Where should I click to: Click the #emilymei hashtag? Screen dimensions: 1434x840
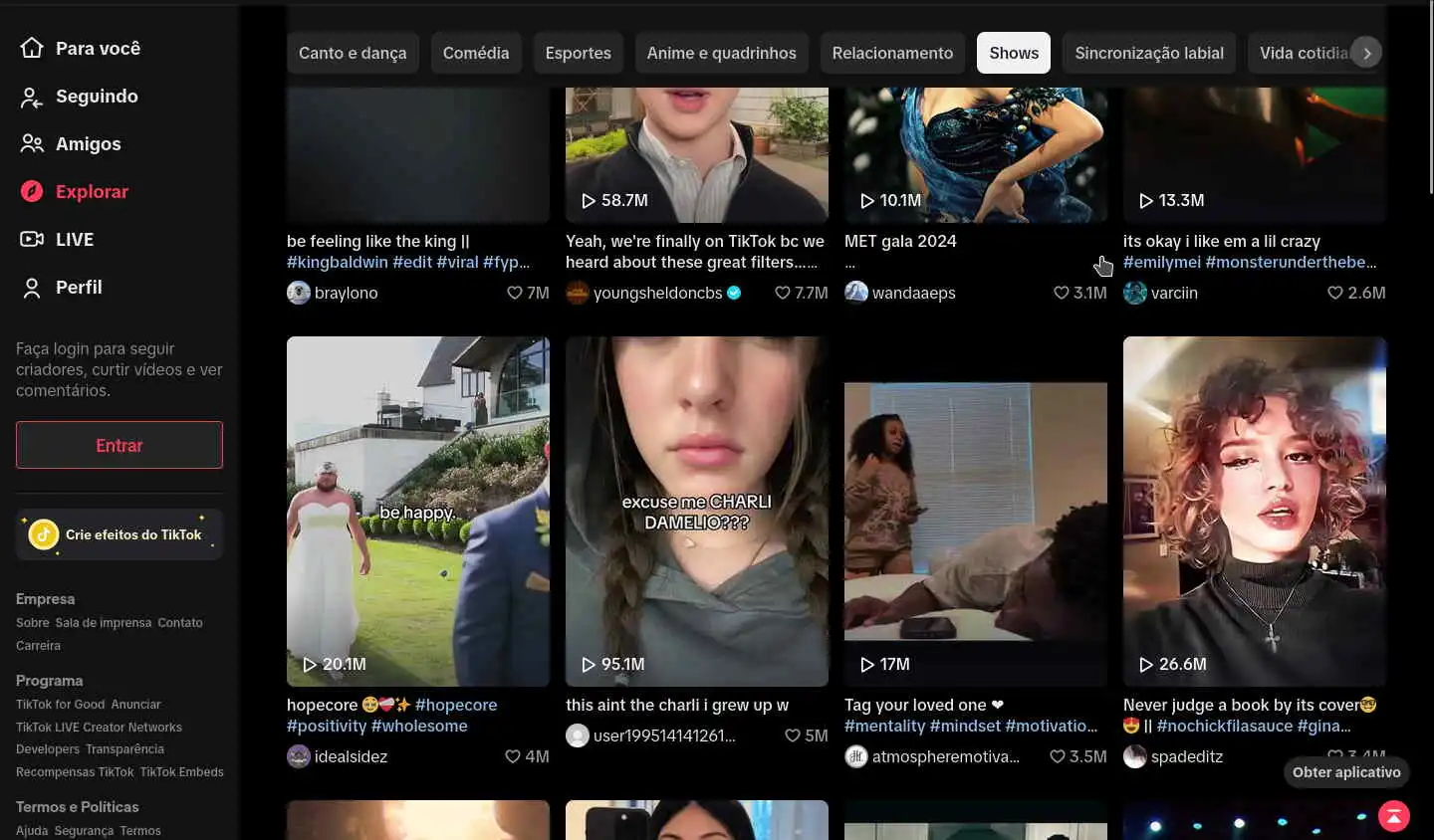point(1162,262)
